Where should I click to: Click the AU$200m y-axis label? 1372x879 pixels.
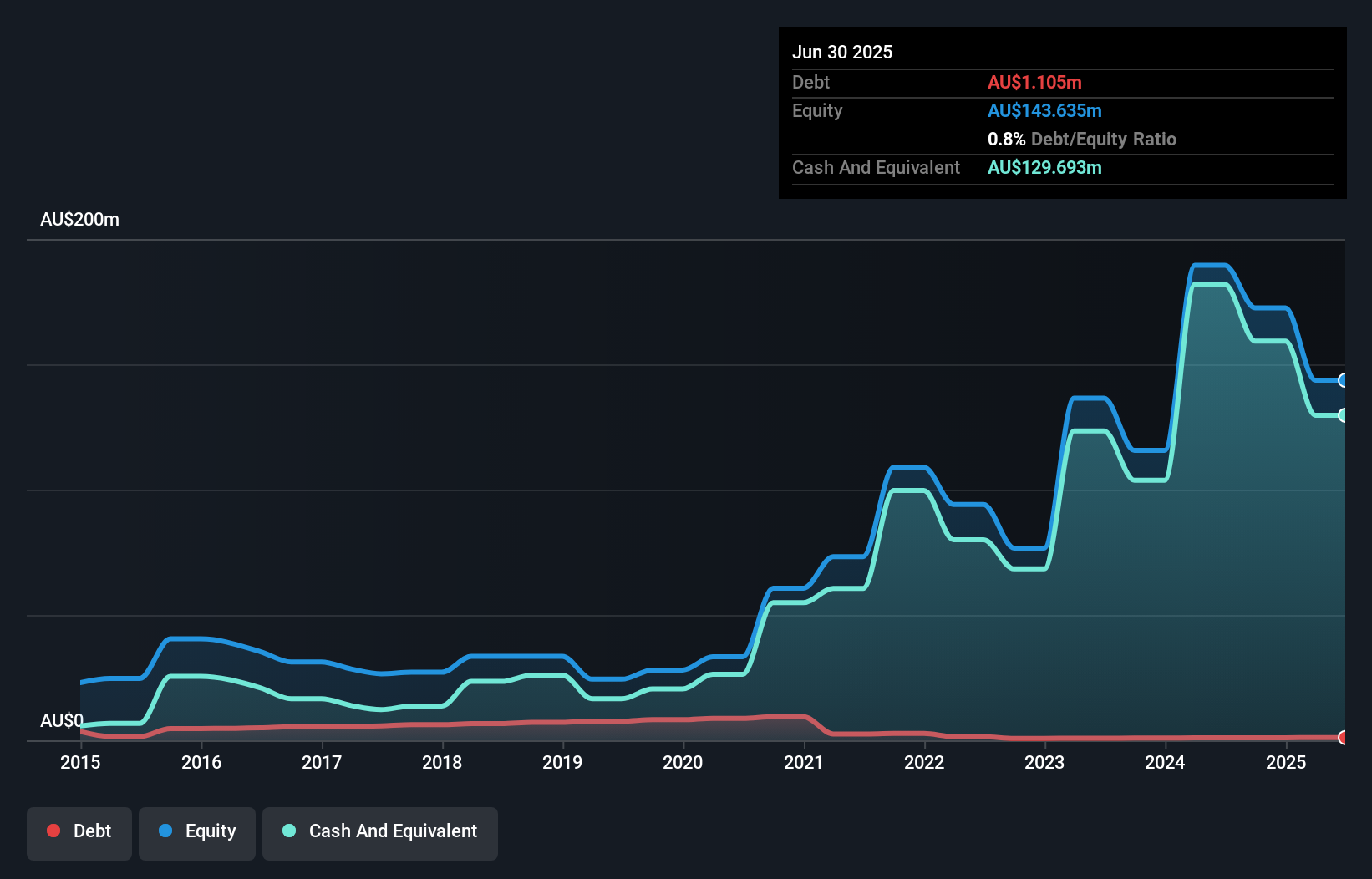79,219
